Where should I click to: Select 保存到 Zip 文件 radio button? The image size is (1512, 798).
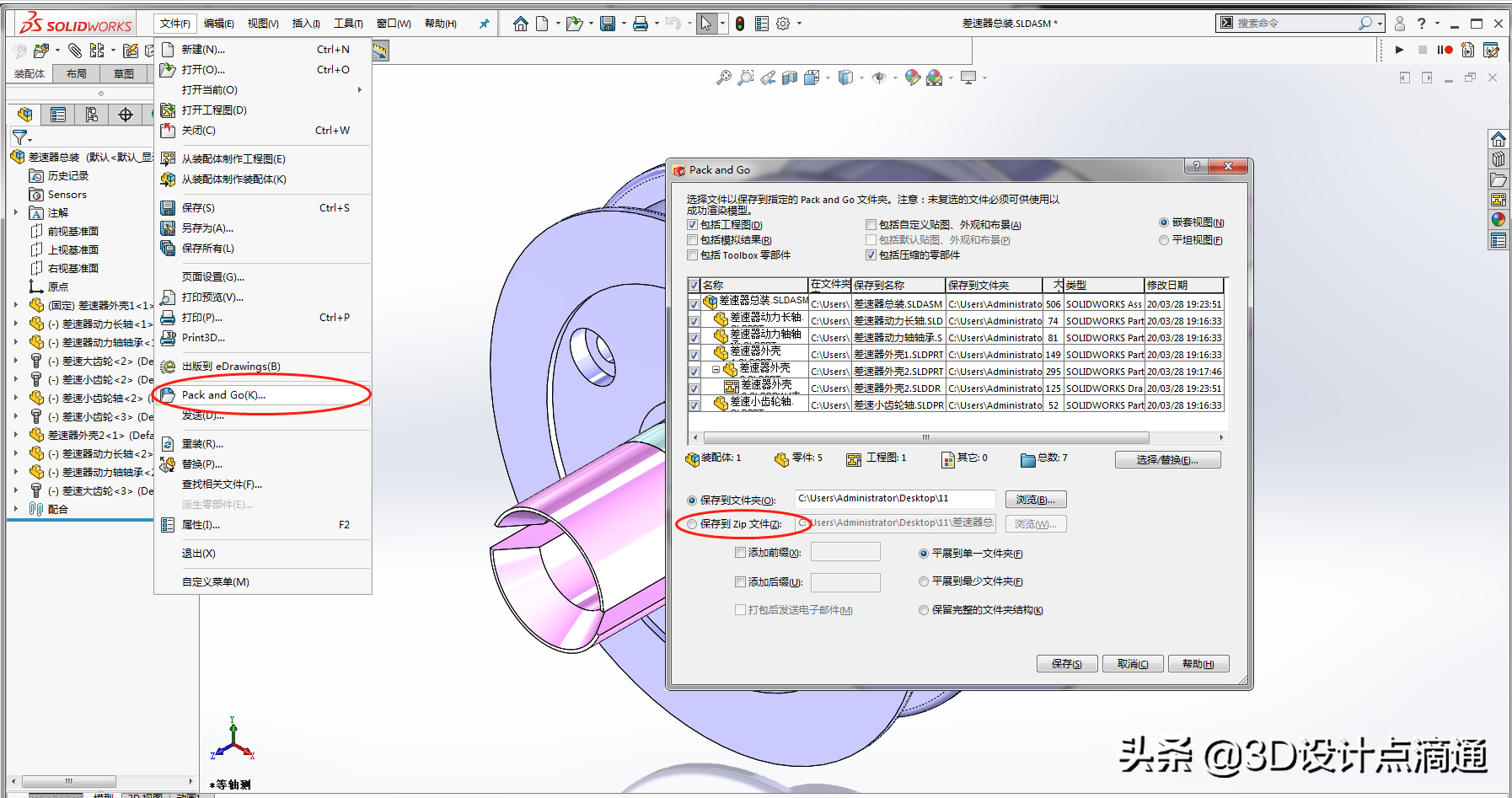692,524
